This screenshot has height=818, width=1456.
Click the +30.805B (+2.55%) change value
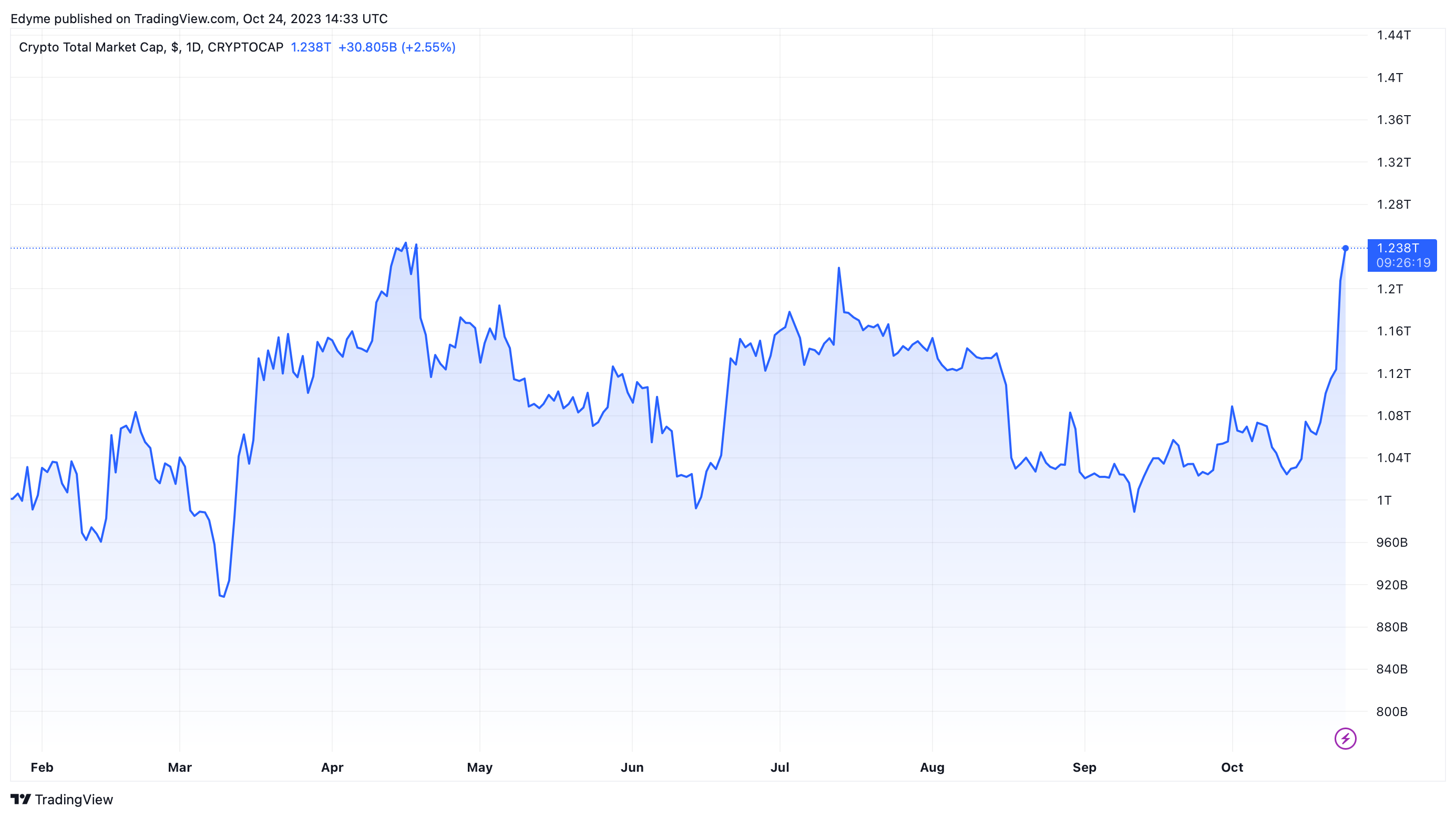click(x=396, y=47)
